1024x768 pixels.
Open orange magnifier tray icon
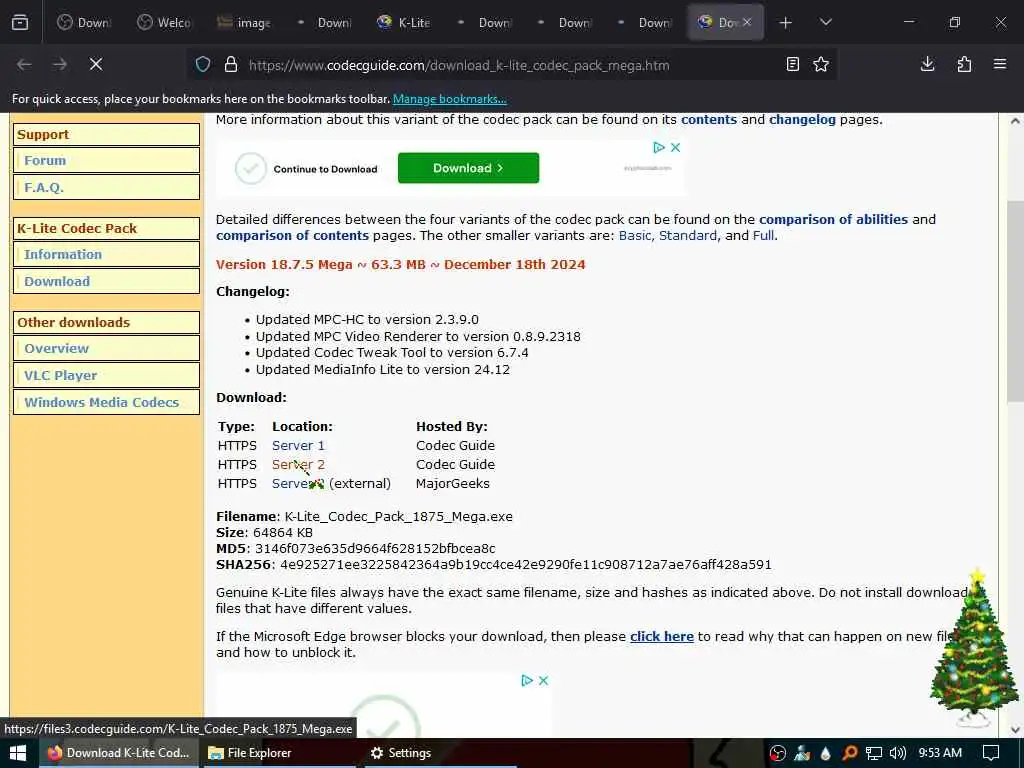pos(850,753)
